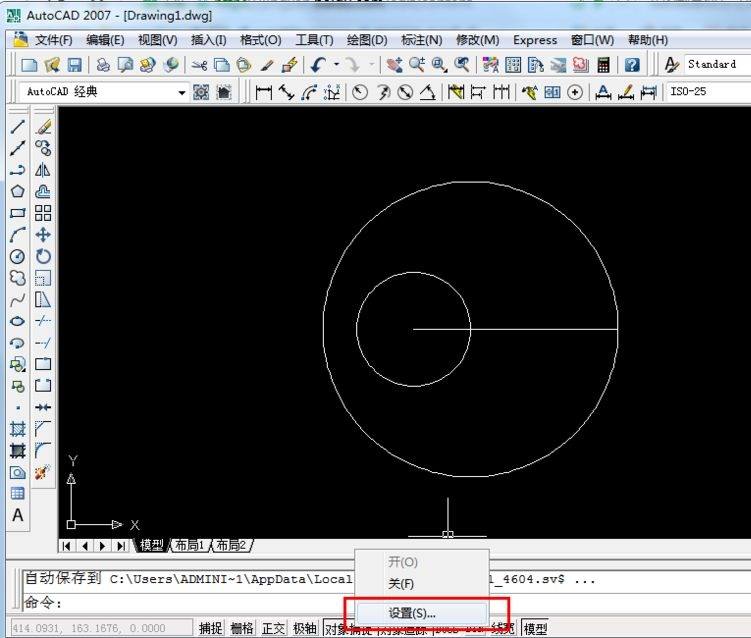Select the Radius dimension tool
Viewport: 751px width, 638px height.
click(360, 92)
